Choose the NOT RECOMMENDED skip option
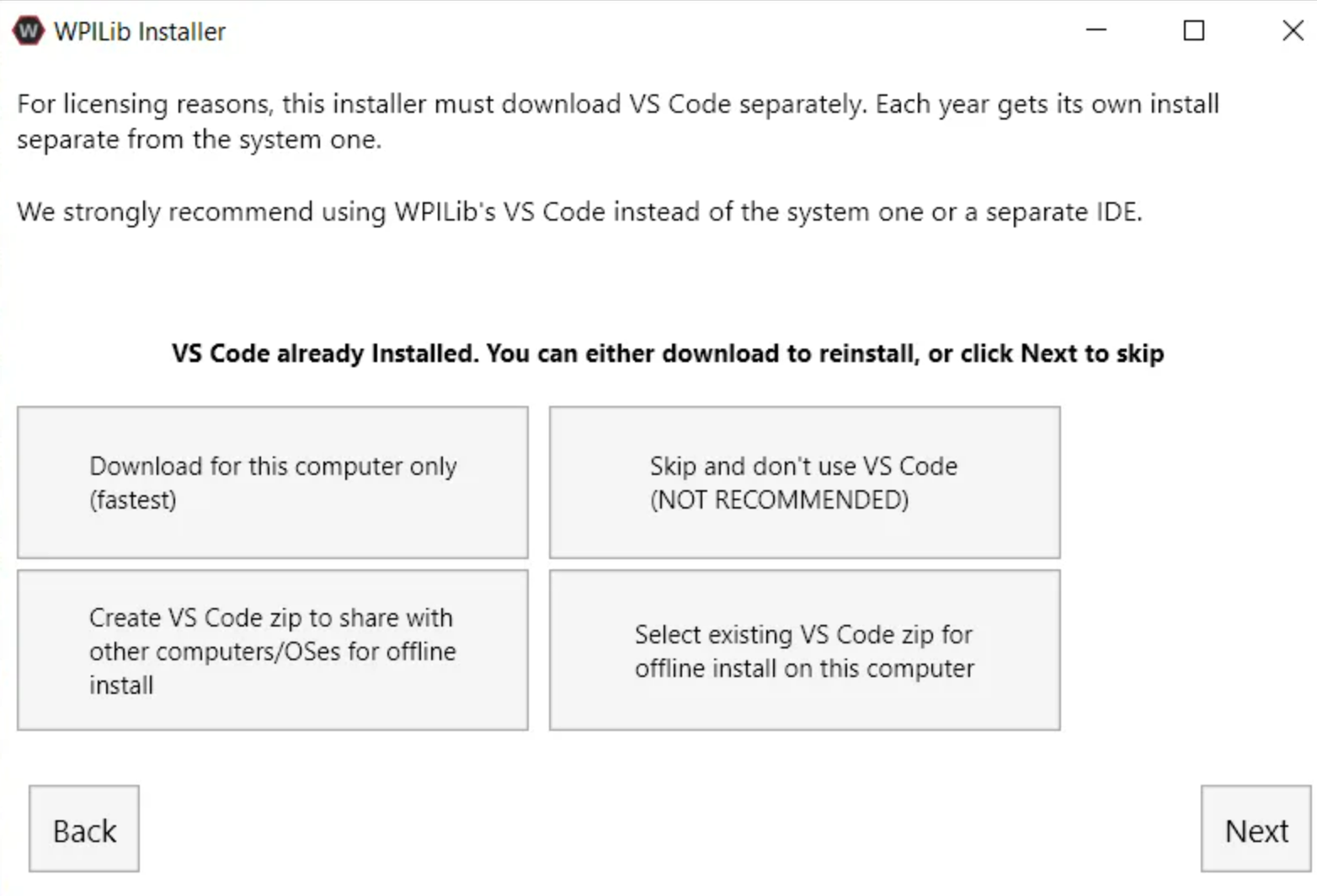 [803, 482]
